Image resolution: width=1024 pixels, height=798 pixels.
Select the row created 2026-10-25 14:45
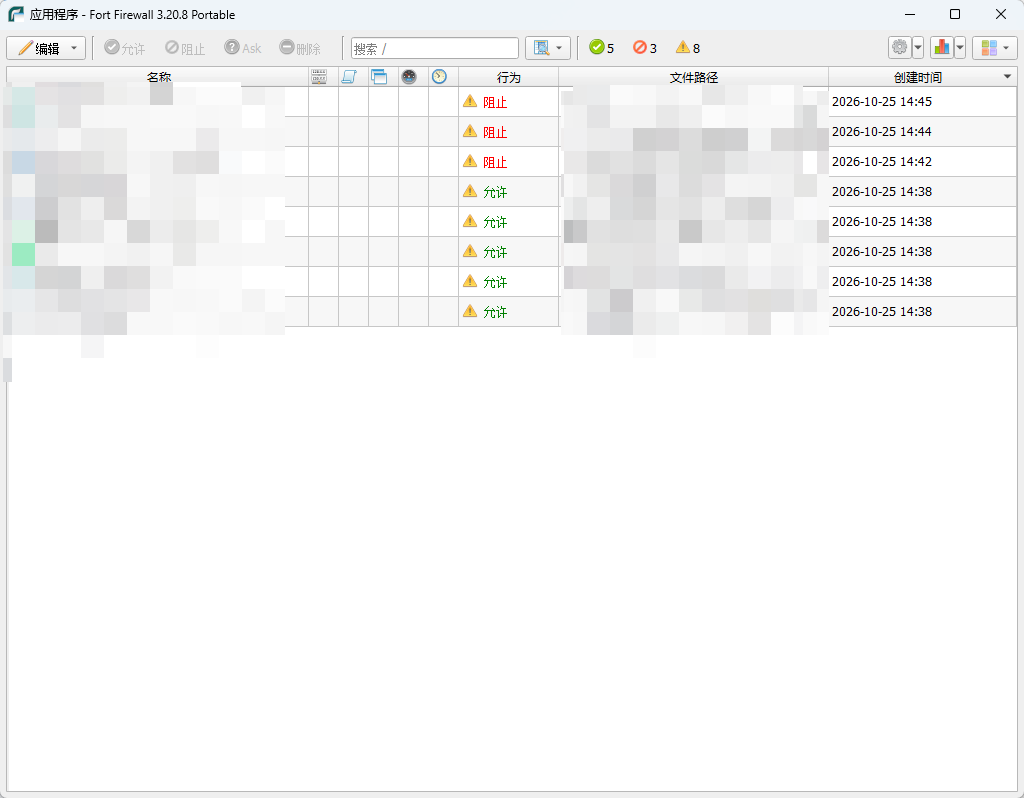[x=511, y=102]
